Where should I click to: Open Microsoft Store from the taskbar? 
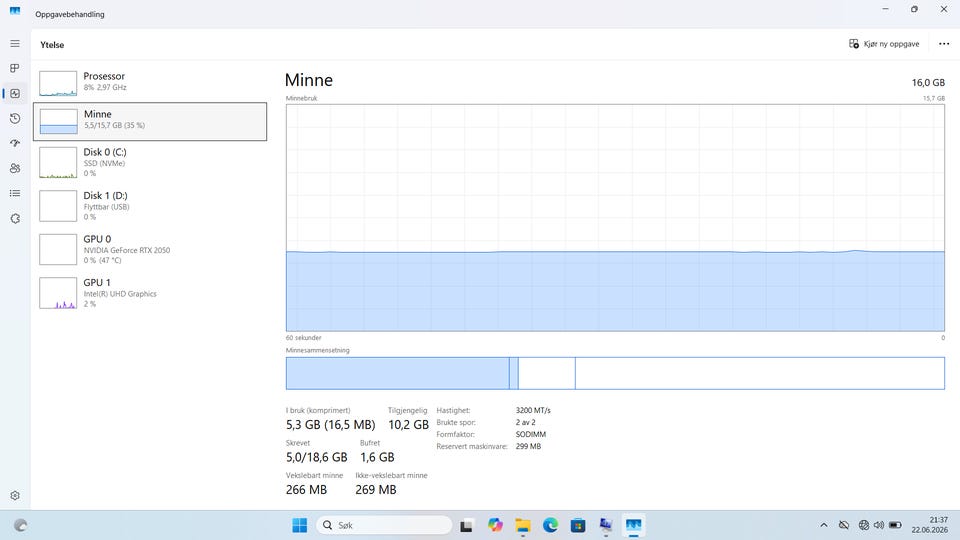click(578, 525)
